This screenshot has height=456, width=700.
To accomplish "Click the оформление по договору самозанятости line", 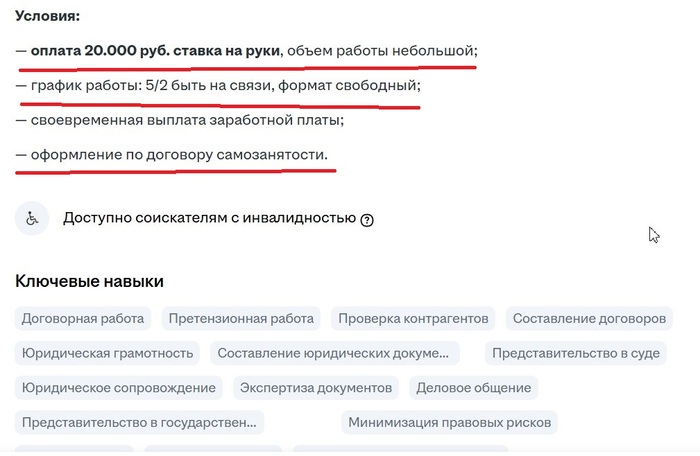I will coord(171,156).
